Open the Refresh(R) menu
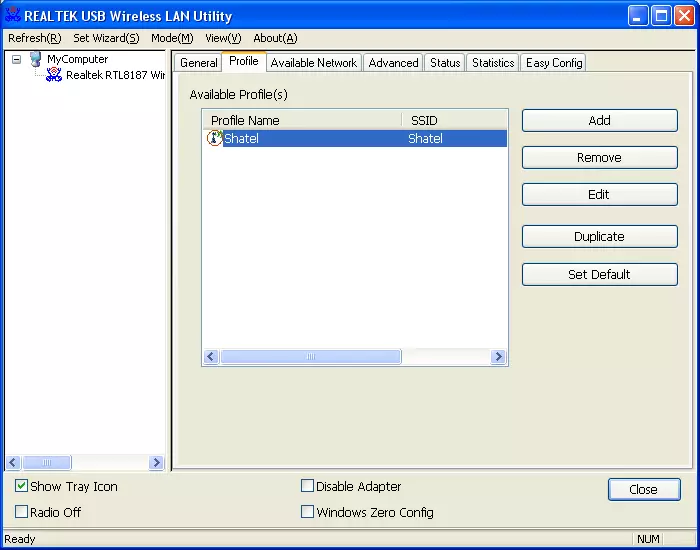Viewport: 700px width, 550px height. tap(35, 38)
